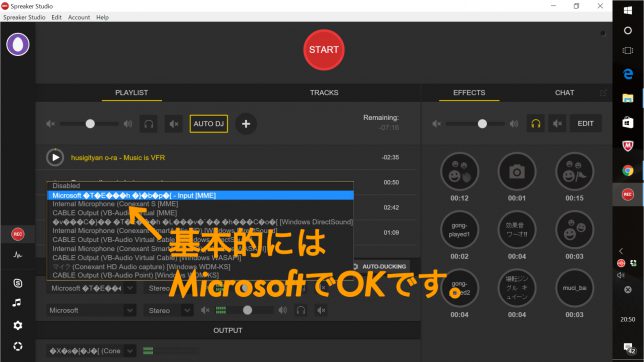Open the waveform stats icon in sidebar
The height and width of the screenshot is (362, 644).
coord(17,255)
